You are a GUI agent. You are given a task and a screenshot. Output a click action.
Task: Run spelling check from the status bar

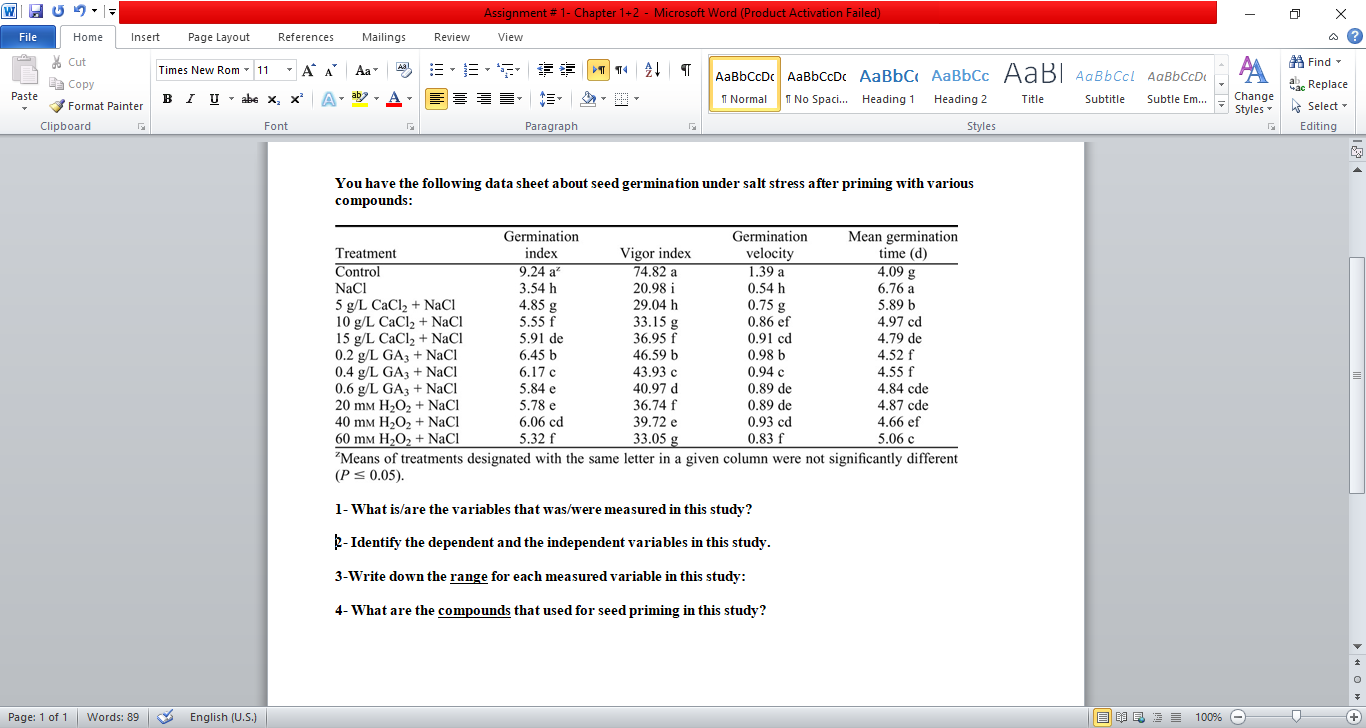pos(165,717)
